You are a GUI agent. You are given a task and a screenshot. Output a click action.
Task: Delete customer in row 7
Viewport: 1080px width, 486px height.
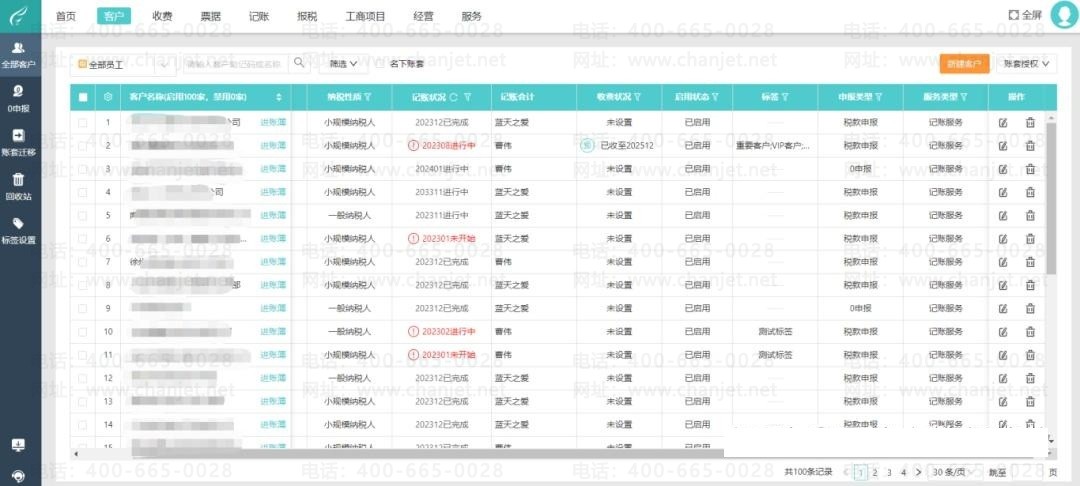(x=1030, y=262)
